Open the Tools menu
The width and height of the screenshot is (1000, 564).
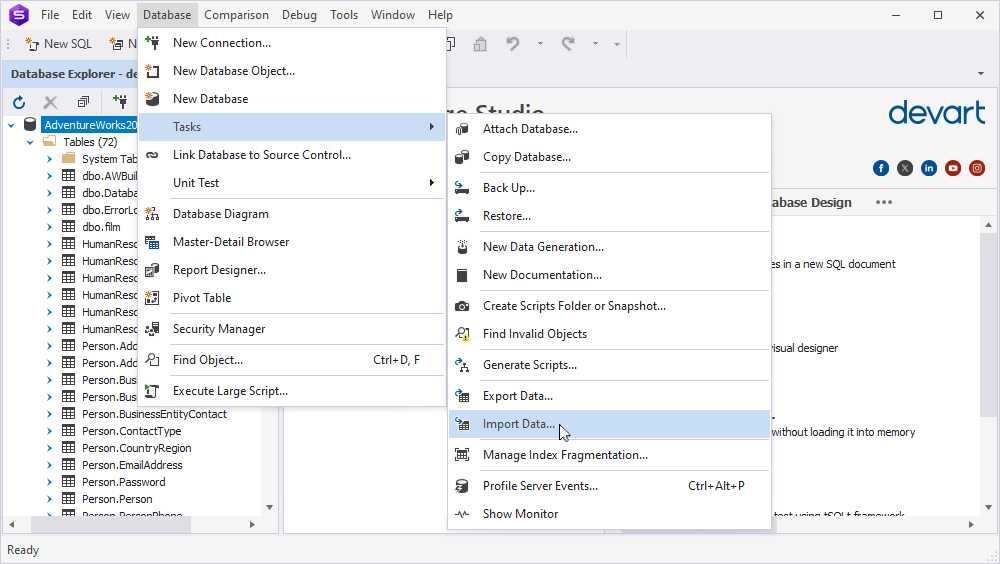pyautogui.click(x=344, y=15)
